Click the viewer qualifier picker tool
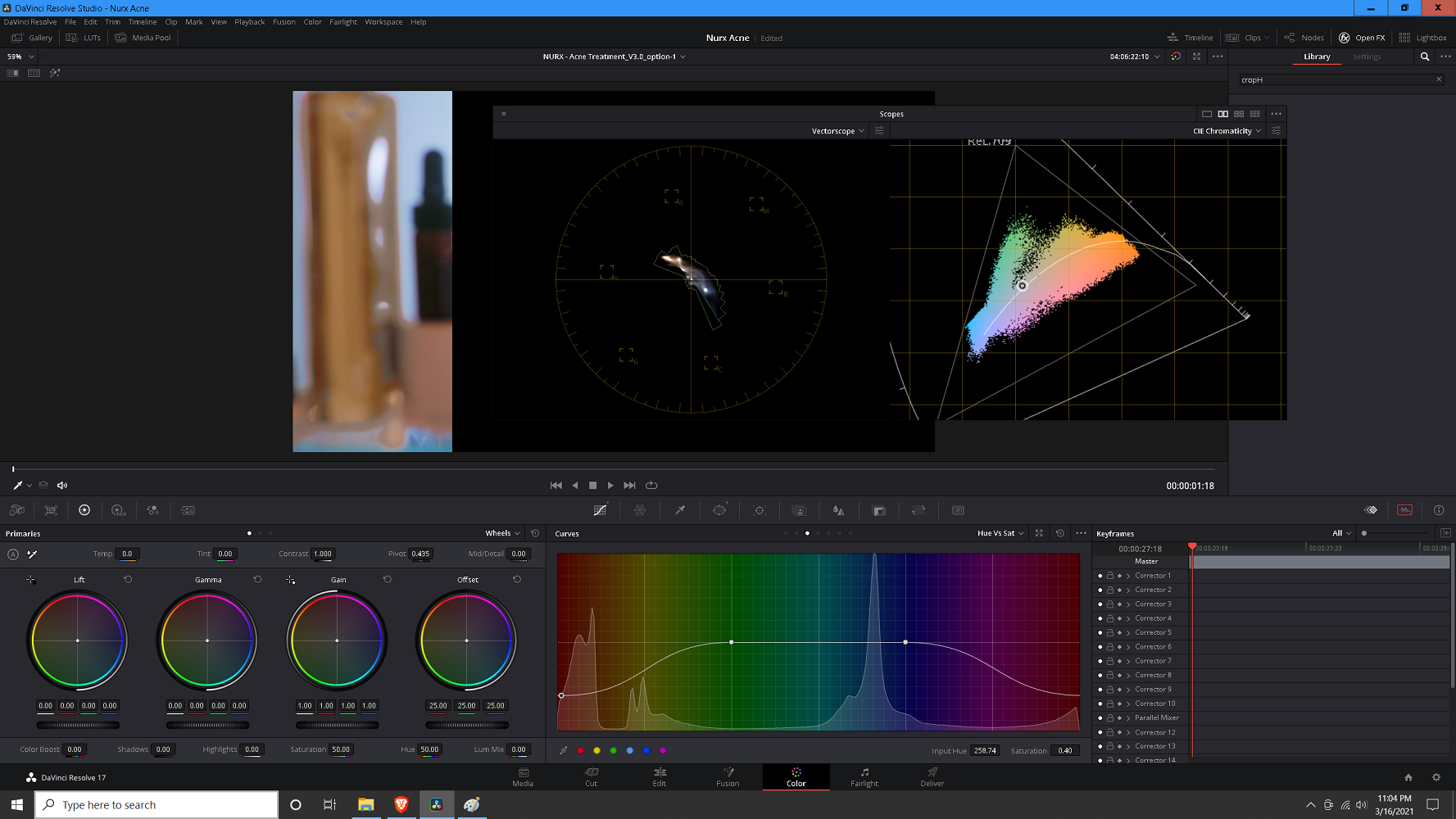 [18, 485]
